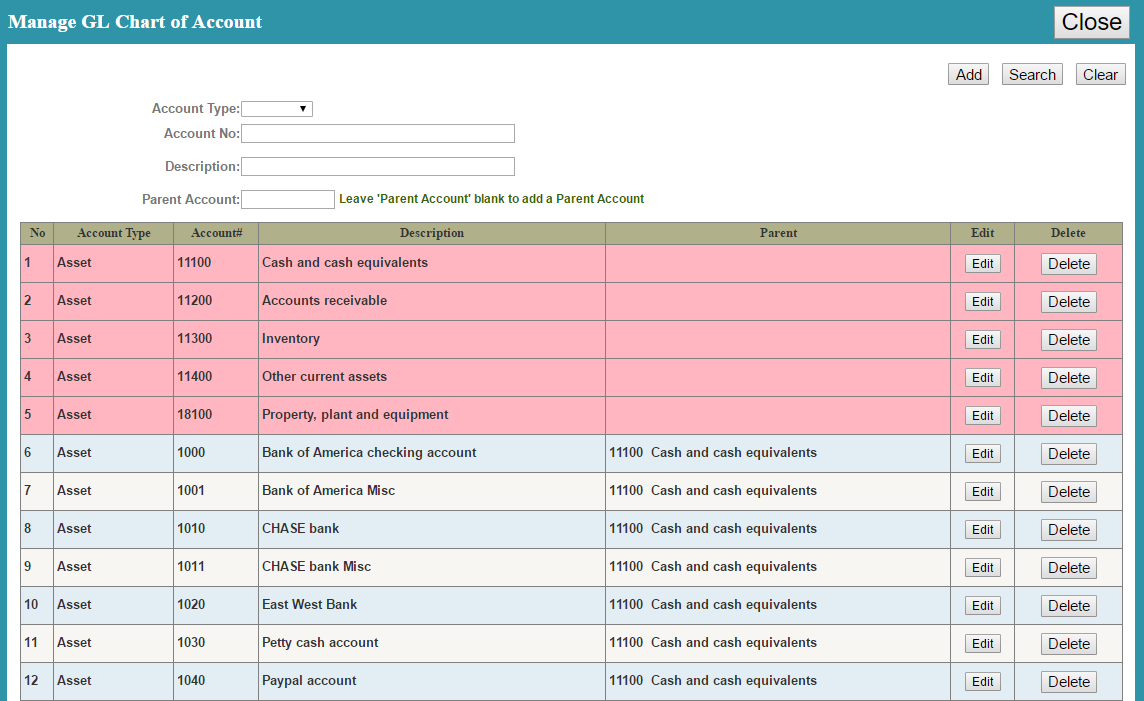Delete the CHASE bank account 1010
The width and height of the screenshot is (1144, 701).
pos(1068,530)
